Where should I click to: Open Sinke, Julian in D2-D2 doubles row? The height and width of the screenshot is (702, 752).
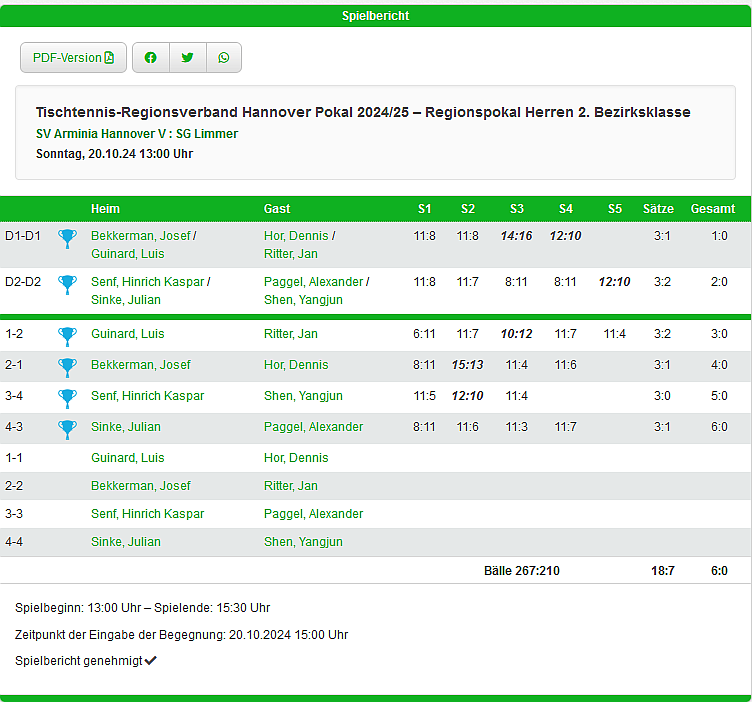[x=126, y=300]
